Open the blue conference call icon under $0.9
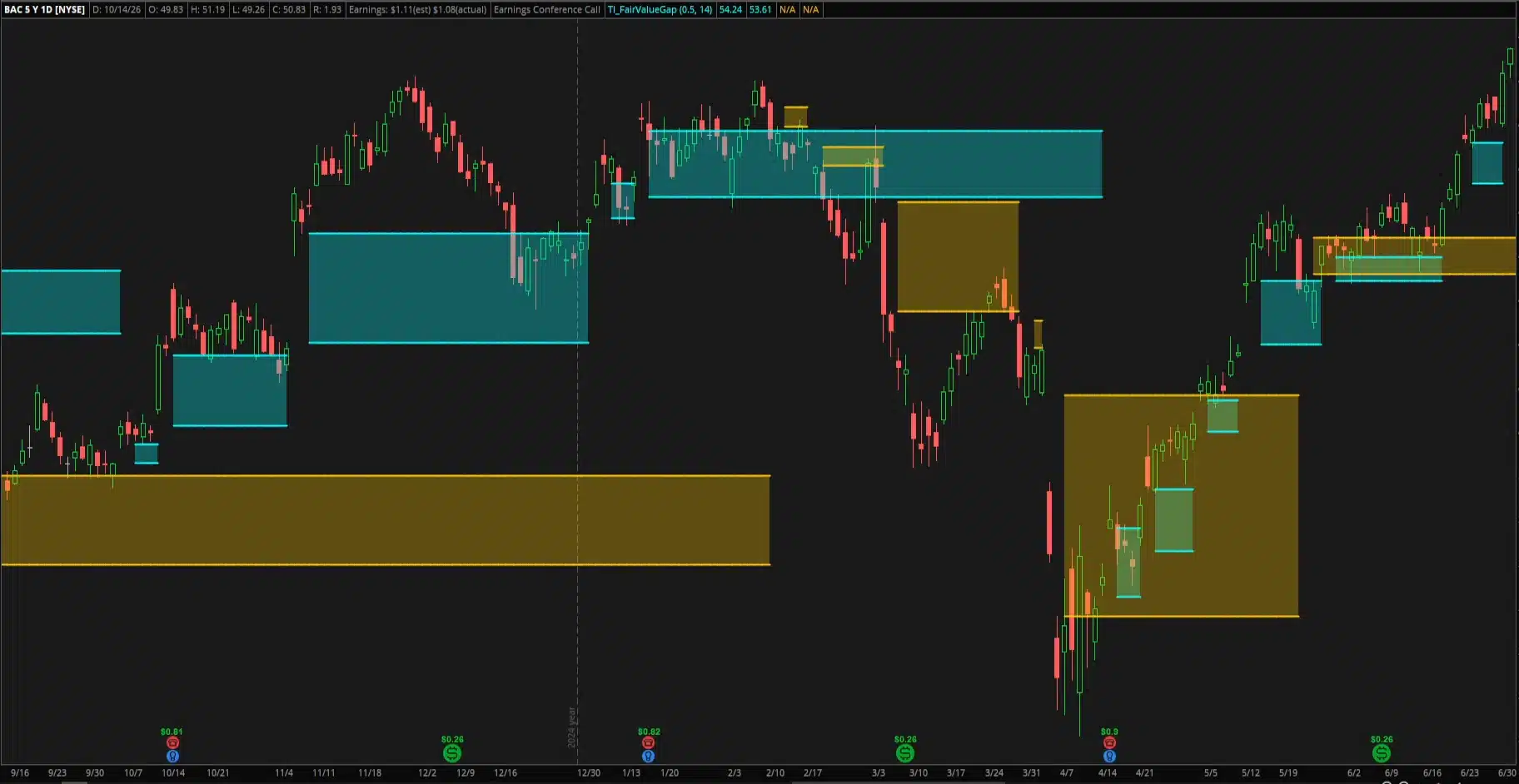 tap(1109, 756)
